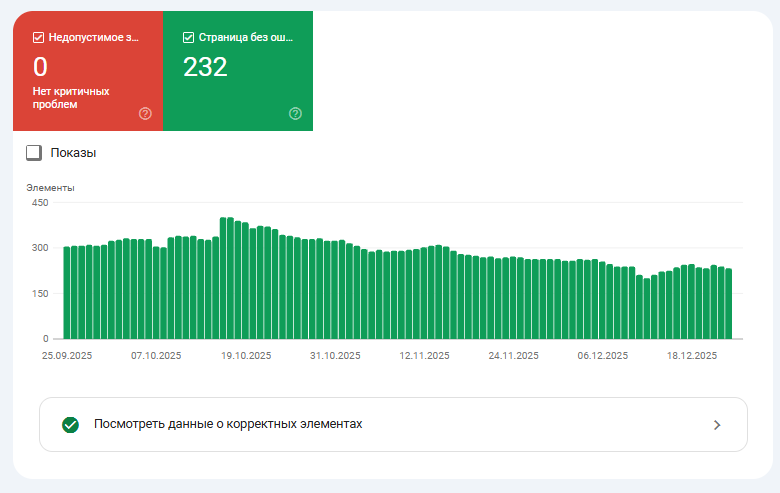Click the date label 24.11.2025
The width and height of the screenshot is (780, 493).
tap(513, 356)
